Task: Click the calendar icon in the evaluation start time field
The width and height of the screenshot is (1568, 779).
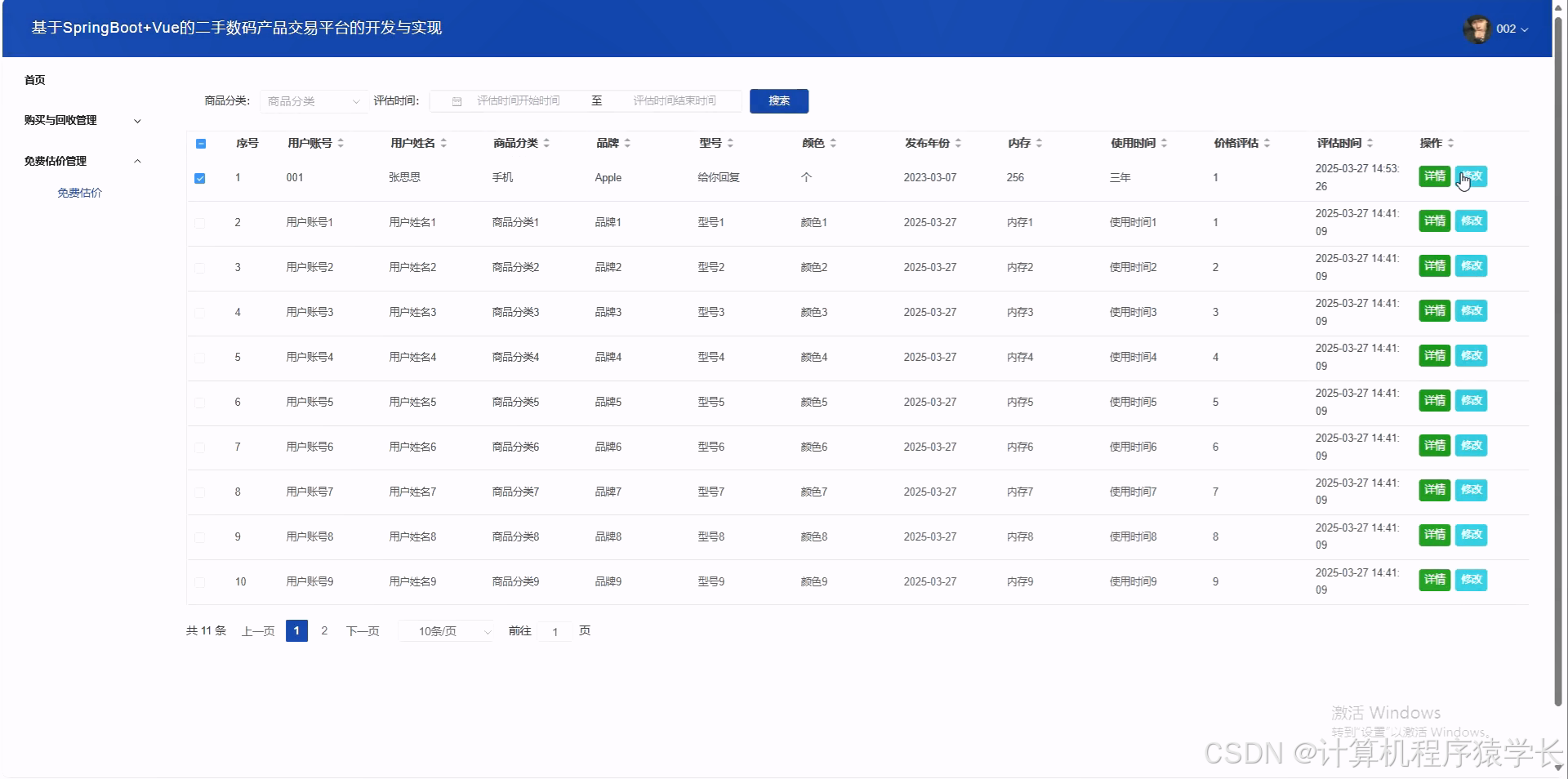Action: [x=457, y=100]
